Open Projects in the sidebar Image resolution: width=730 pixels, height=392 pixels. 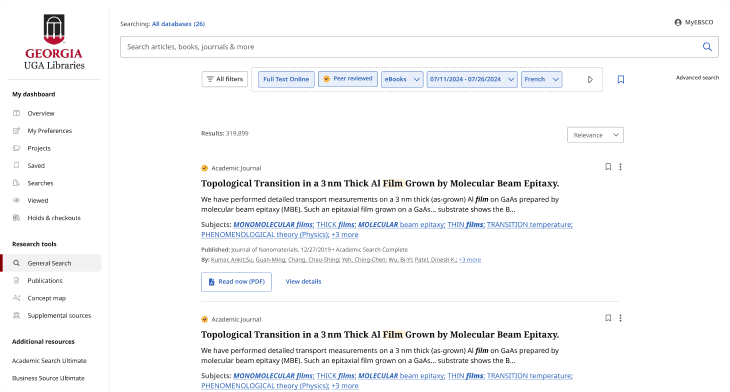(x=39, y=149)
